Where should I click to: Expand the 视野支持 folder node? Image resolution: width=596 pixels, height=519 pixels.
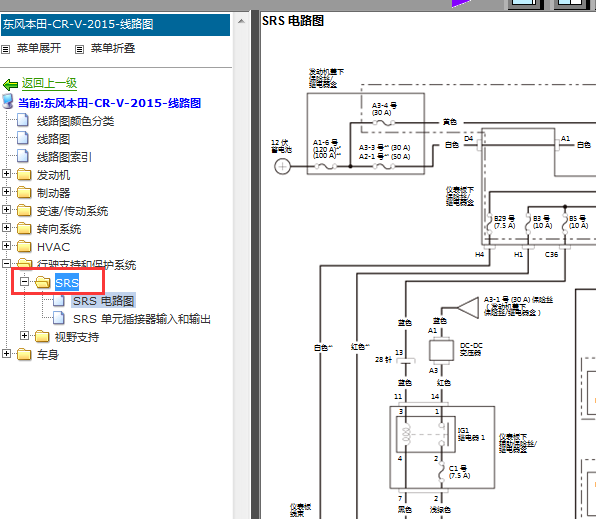point(24,336)
